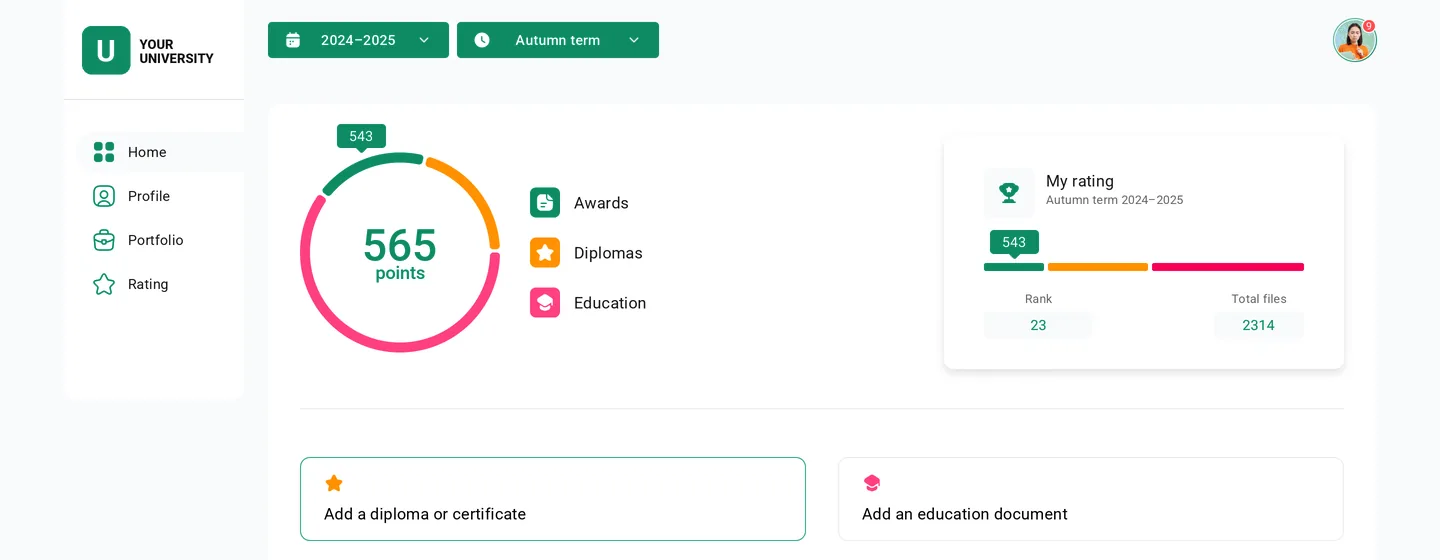
Task: Expand the term selector with its chevron arrow
Action: 634,40
